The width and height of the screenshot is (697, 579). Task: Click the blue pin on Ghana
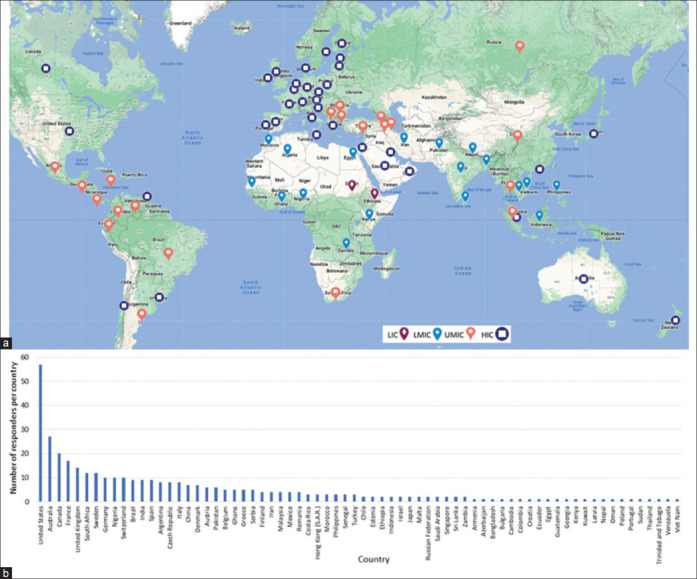click(282, 196)
